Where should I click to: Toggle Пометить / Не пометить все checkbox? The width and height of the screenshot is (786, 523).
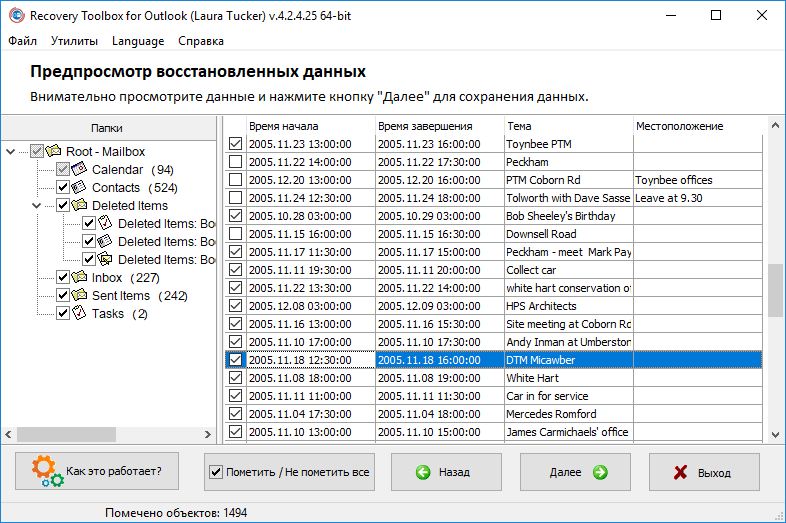coord(216,472)
